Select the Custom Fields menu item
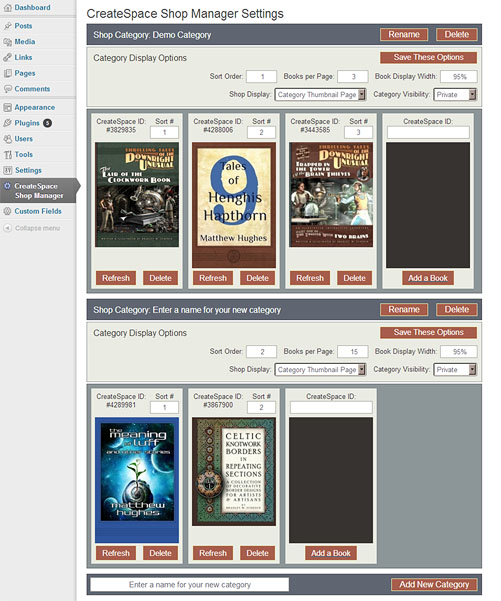 [x=38, y=211]
